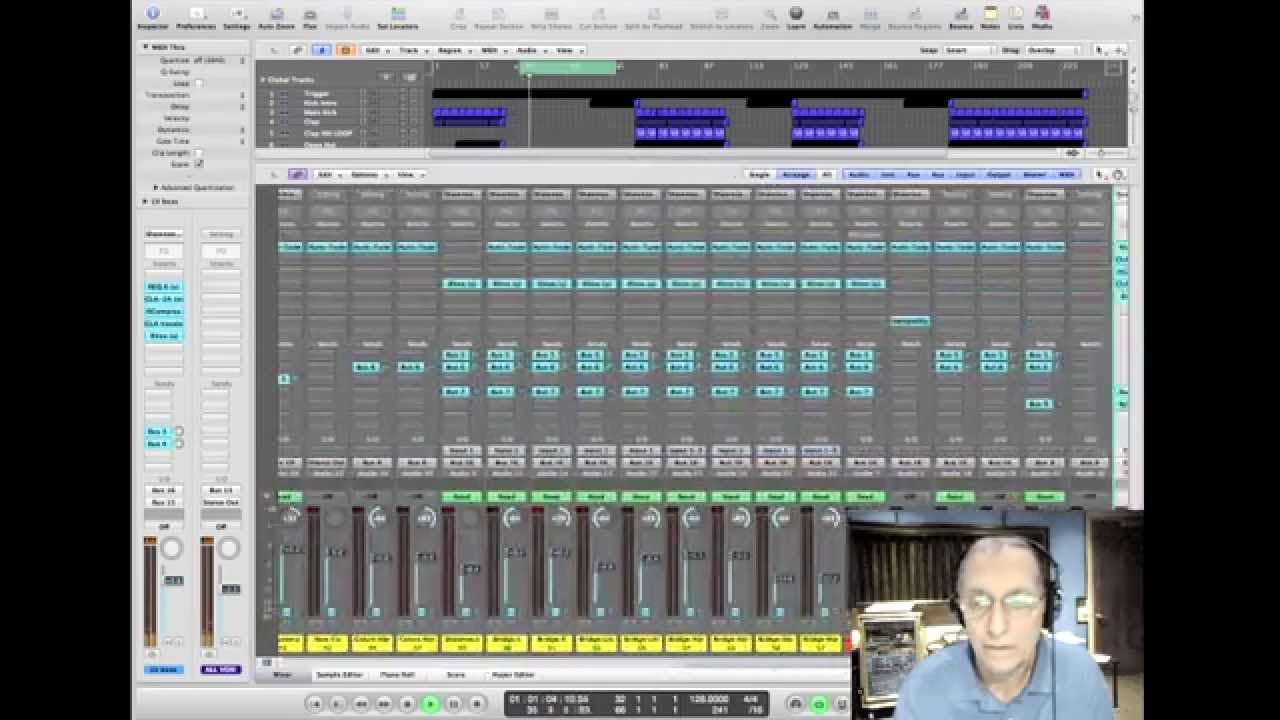Open the Lists toolbar icon
Image resolution: width=1280 pixels, height=720 pixels.
1015,16
